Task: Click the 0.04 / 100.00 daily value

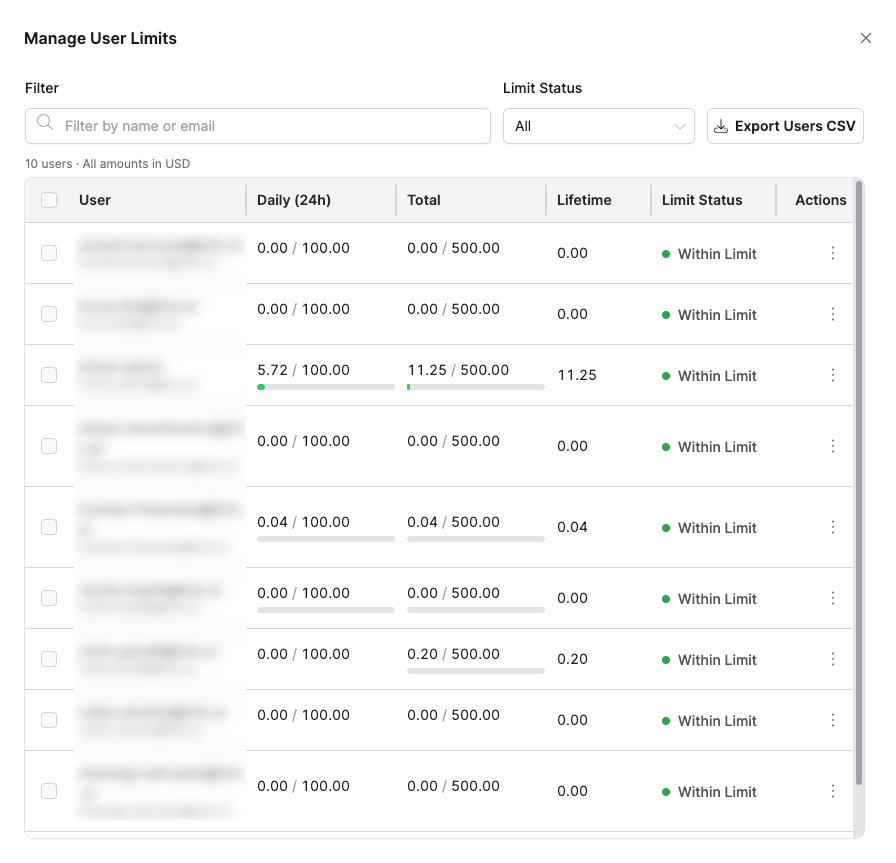Action: pos(303,522)
